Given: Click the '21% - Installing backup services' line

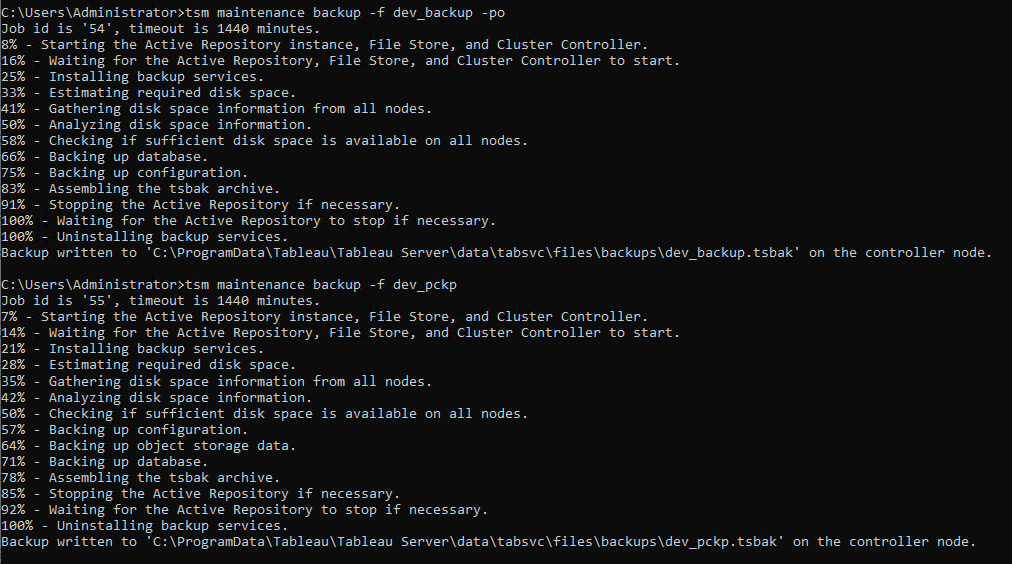Looking at the screenshot, I should pyautogui.click(x=132, y=349).
